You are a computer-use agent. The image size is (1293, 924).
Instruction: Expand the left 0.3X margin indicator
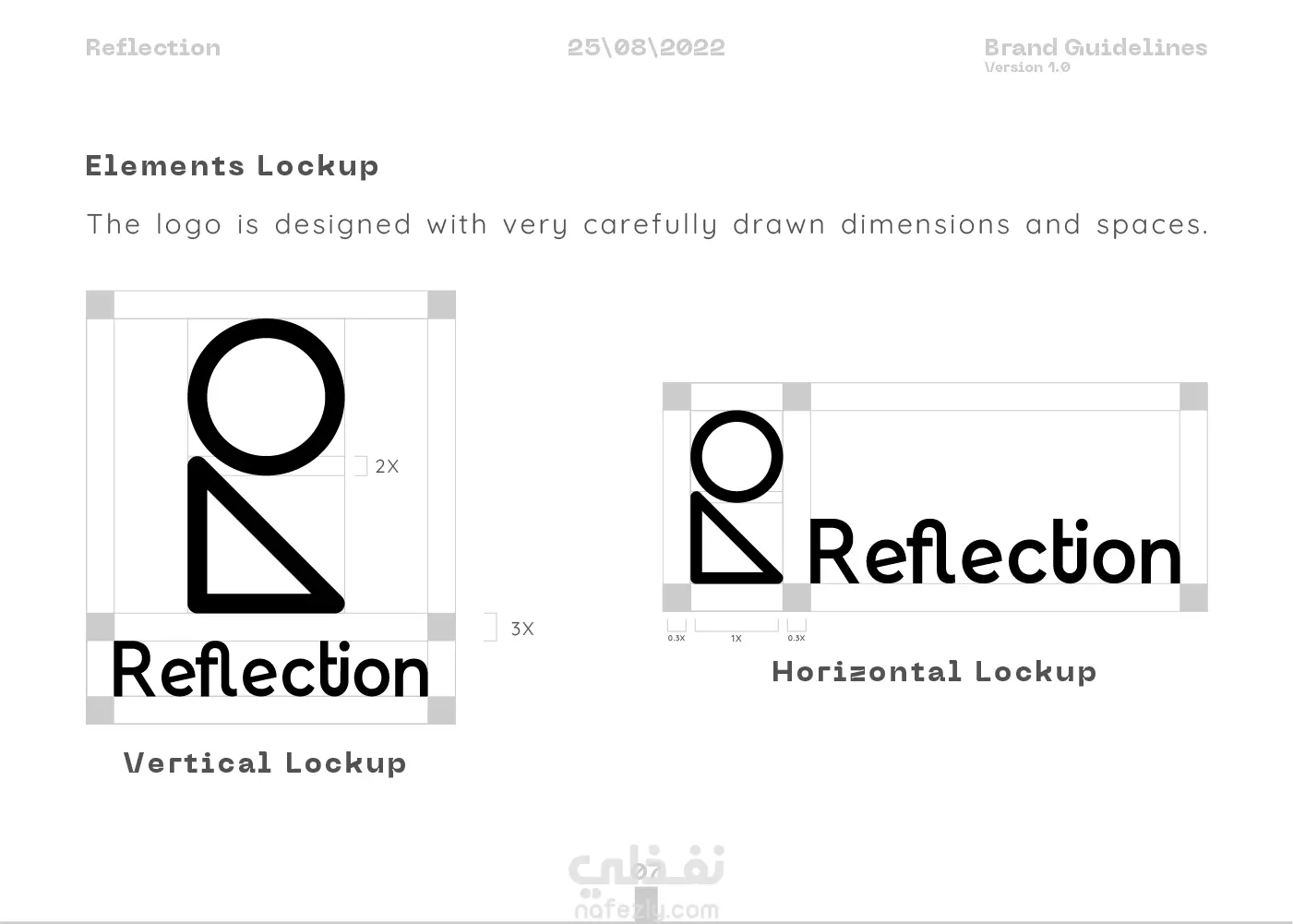tap(676, 632)
